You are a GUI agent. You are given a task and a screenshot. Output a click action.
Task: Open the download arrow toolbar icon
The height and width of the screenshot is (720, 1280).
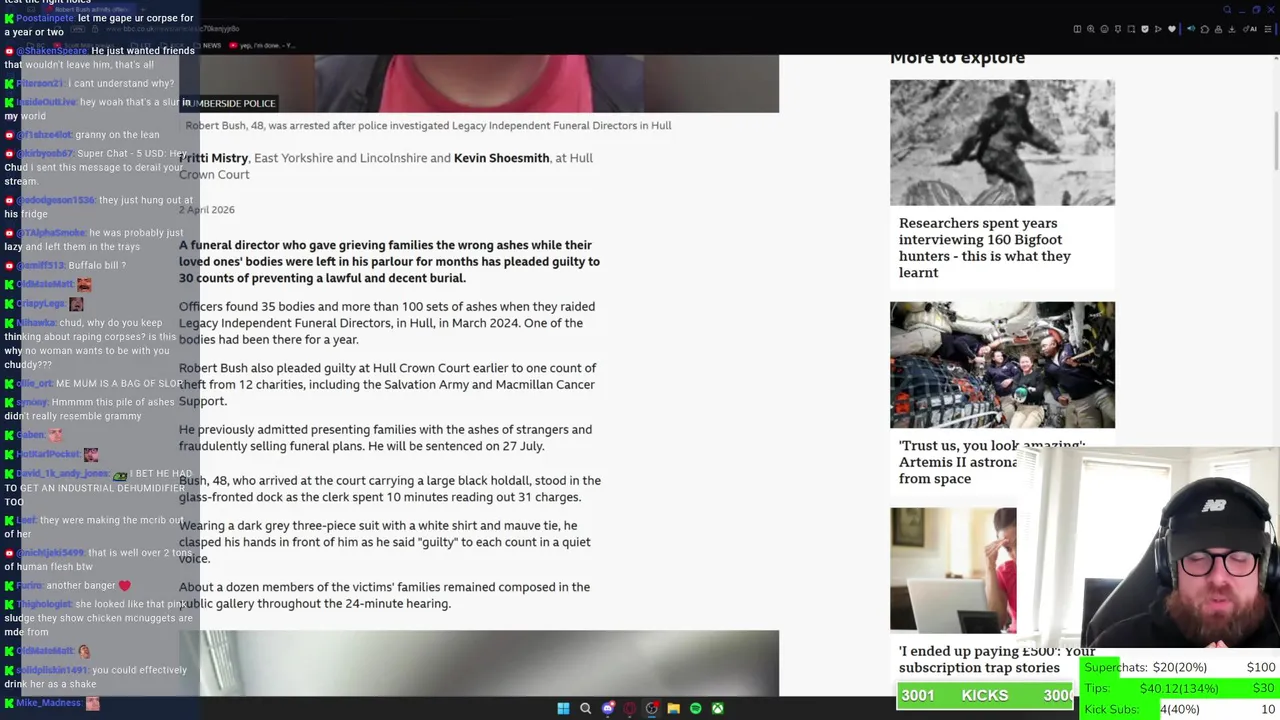click(x=1232, y=29)
